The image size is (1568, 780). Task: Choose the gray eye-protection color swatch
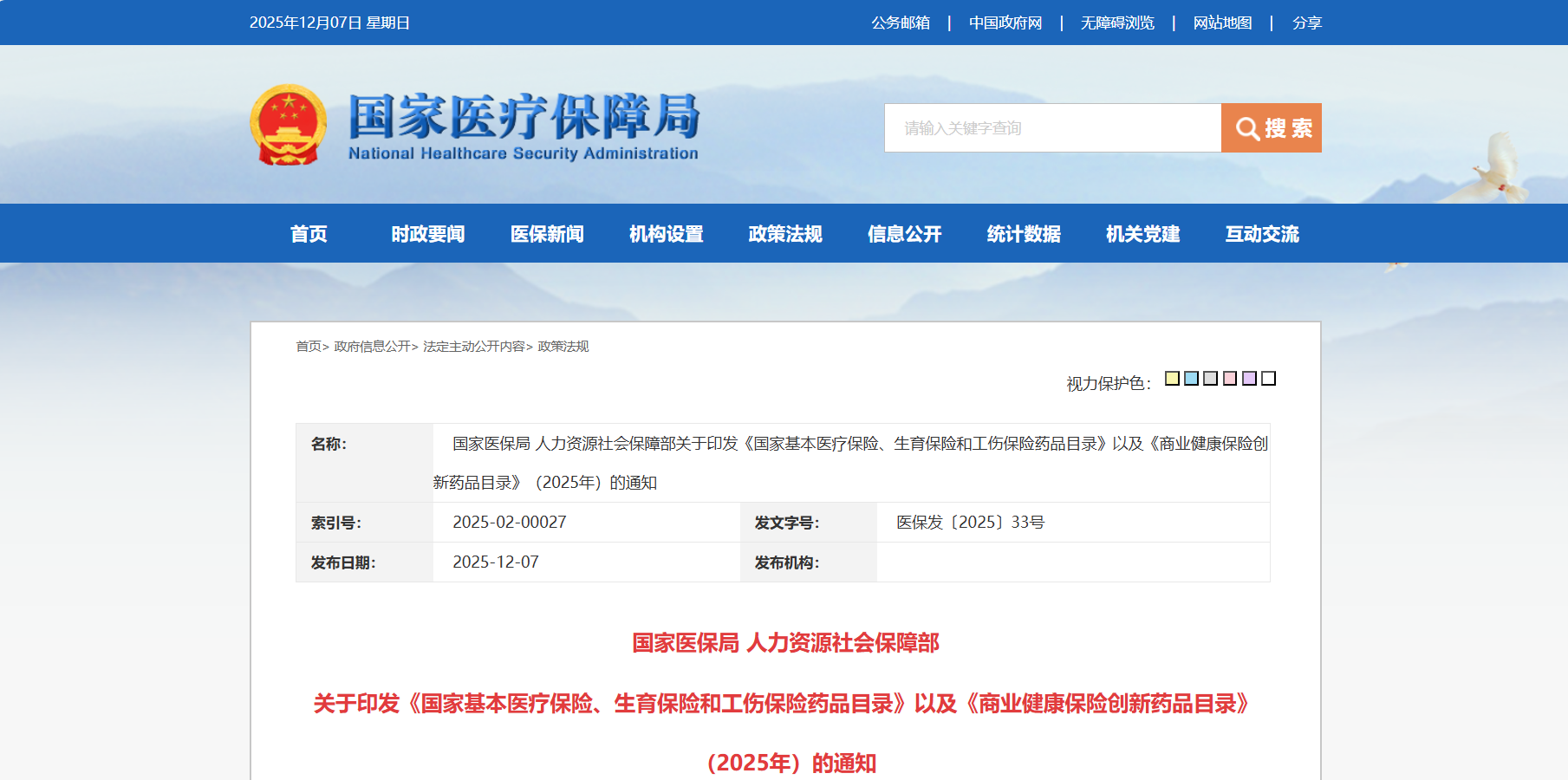point(1211,379)
